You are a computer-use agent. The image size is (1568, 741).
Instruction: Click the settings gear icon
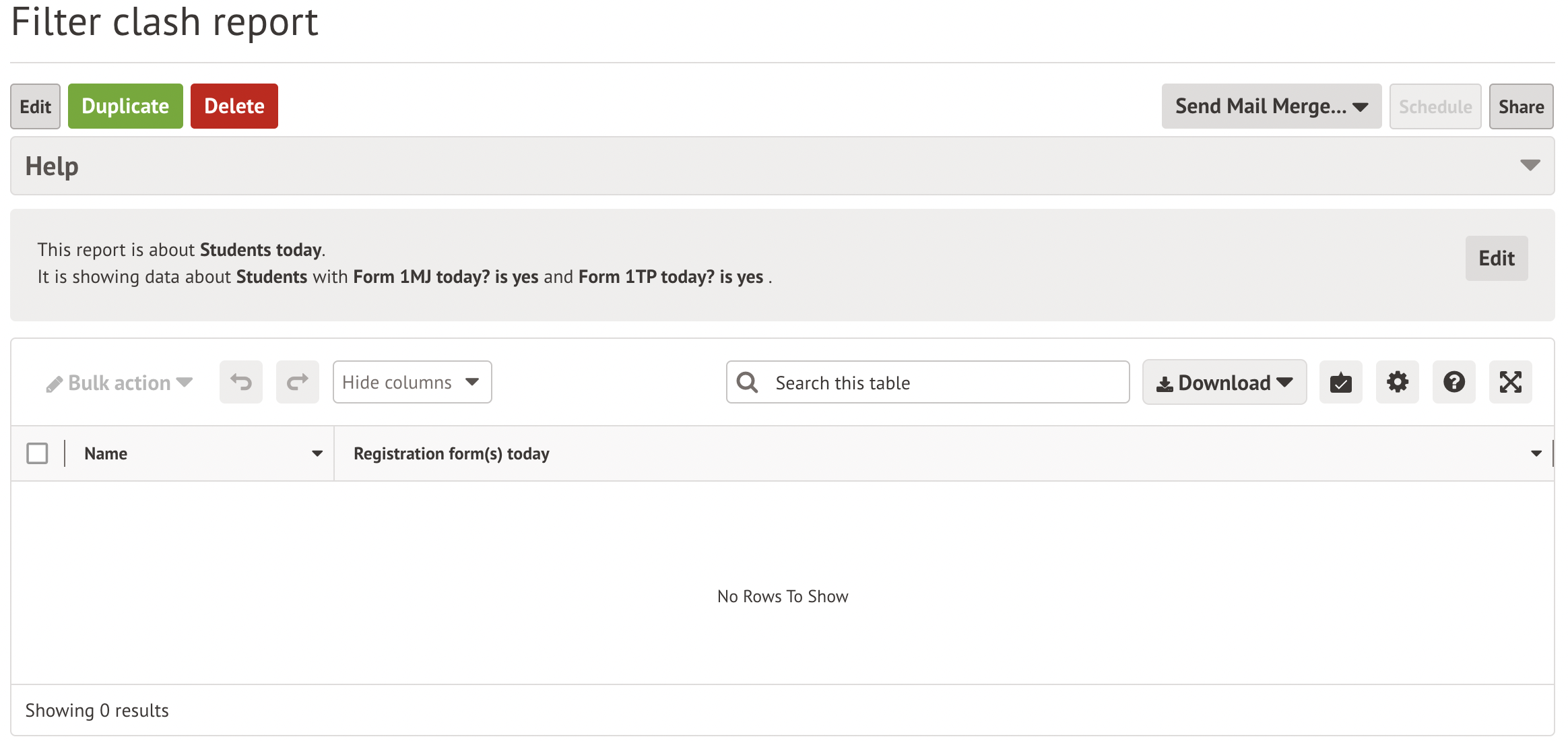(x=1398, y=381)
